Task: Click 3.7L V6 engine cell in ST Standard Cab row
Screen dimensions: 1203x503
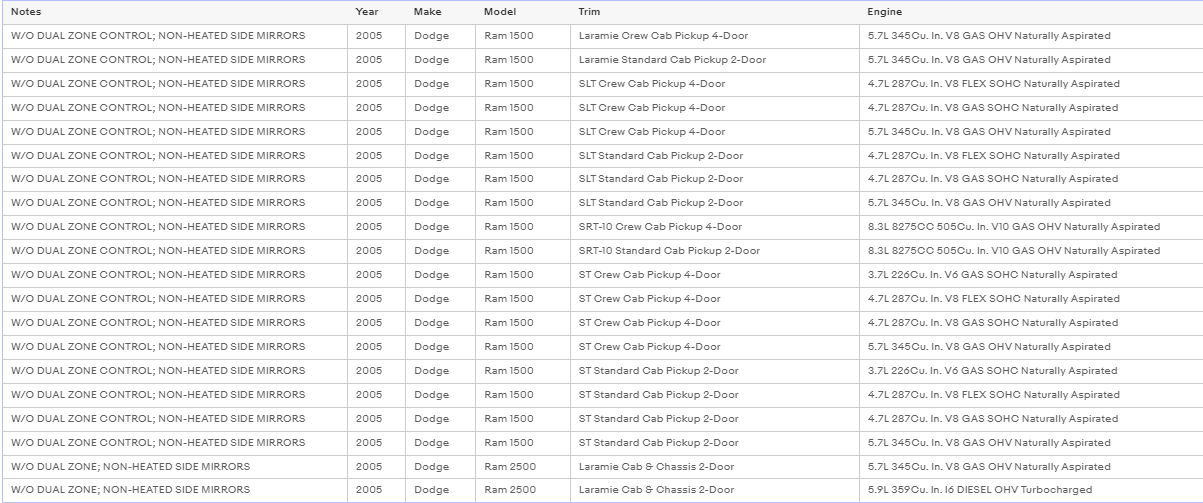Action: [1031, 371]
